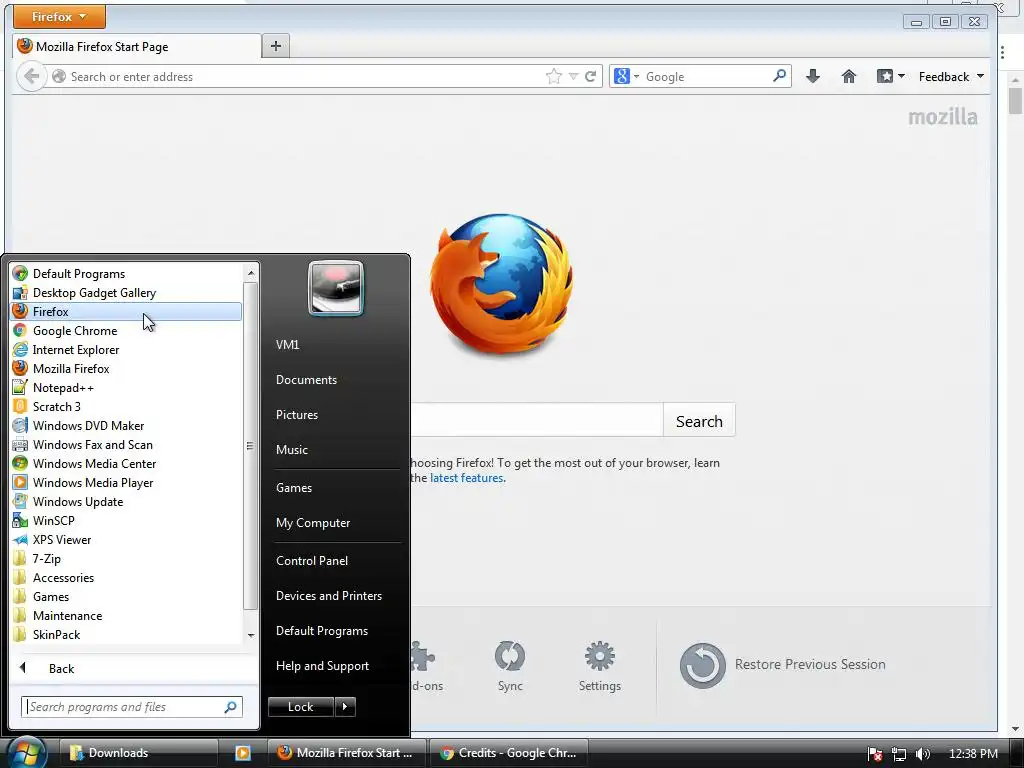Click the VM1 user name

(287, 344)
